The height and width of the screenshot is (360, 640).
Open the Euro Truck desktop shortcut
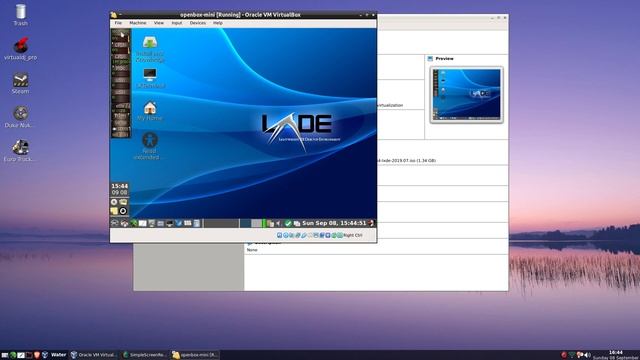coord(20,151)
